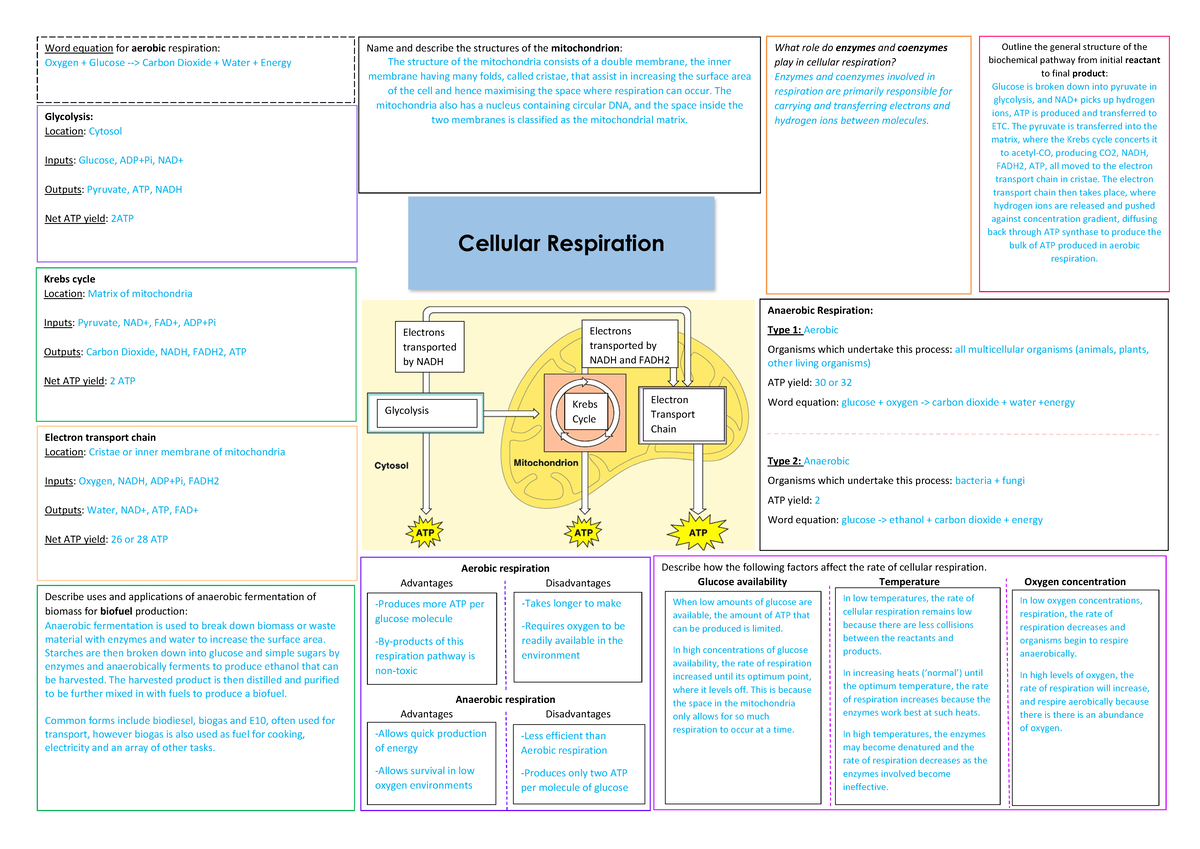Viewport: 1200px width, 849px height.
Task: Select the blue Cellular Respiration title banner
Action: click(x=562, y=243)
